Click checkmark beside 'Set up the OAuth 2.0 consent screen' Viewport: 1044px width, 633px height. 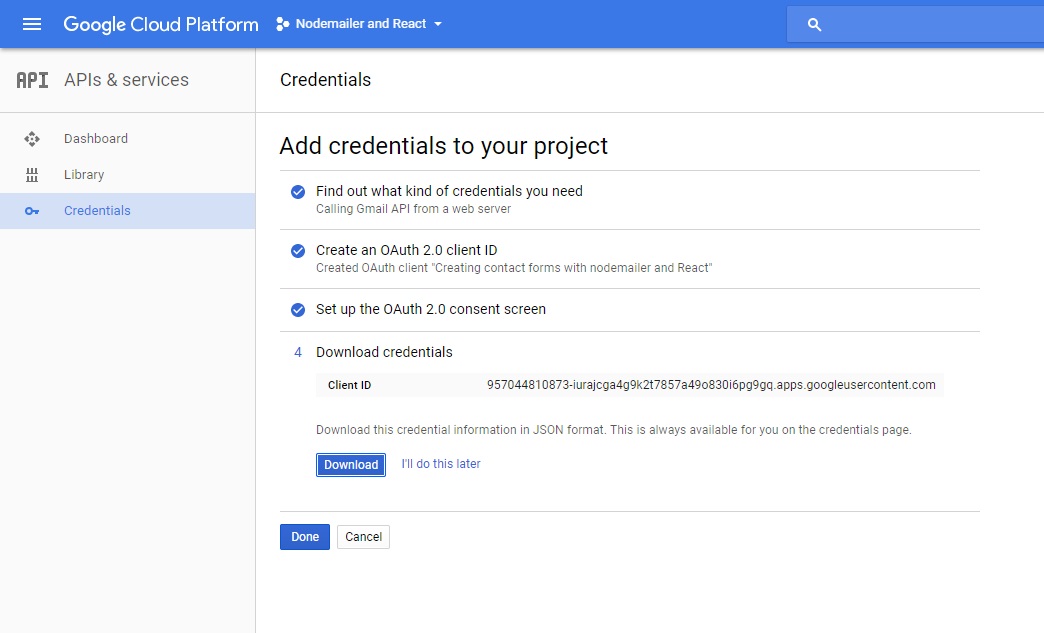297,310
